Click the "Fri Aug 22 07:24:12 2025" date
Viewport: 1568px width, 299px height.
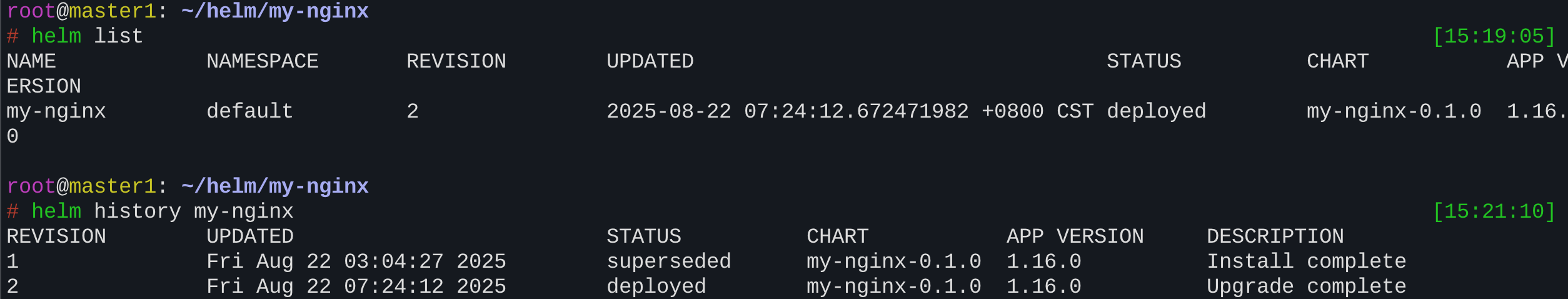(x=356, y=286)
